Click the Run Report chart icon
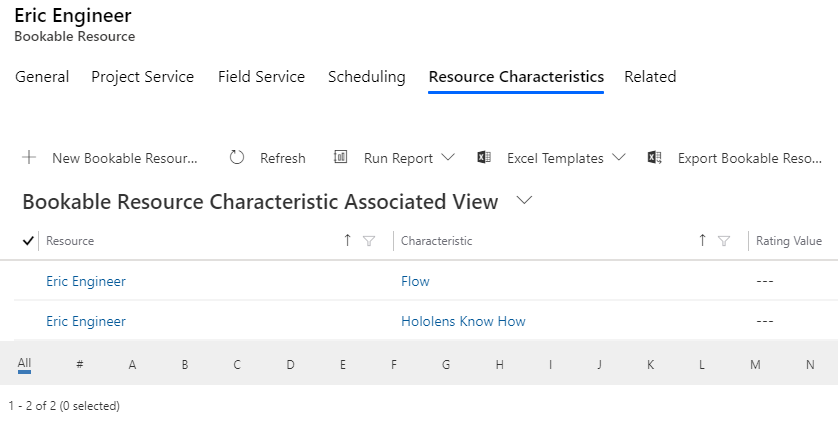Image resolution: width=838 pixels, height=427 pixels. click(x=340, y=157)
